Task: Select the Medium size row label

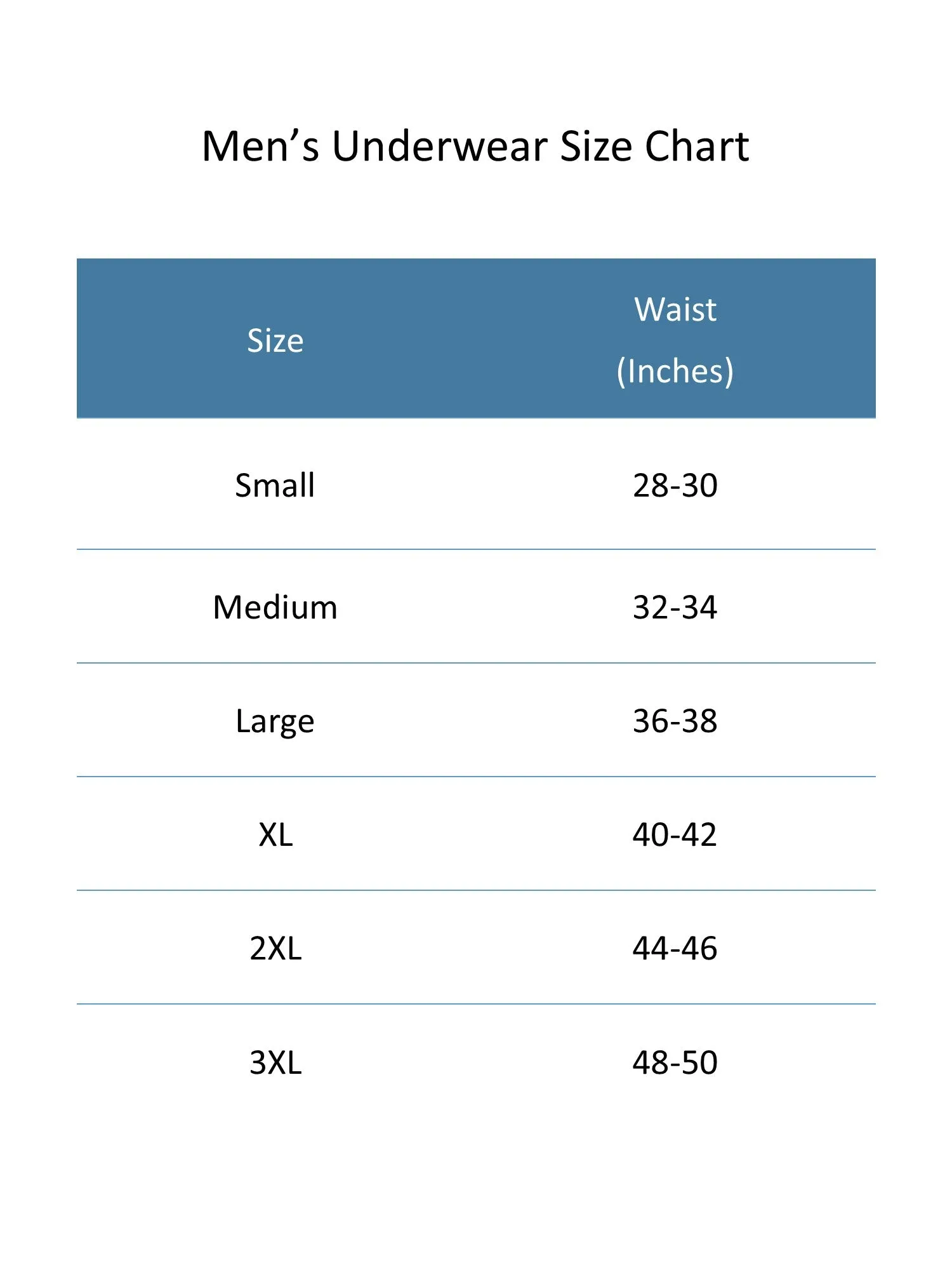Action: pyautogui.click(x=275, y=607)
